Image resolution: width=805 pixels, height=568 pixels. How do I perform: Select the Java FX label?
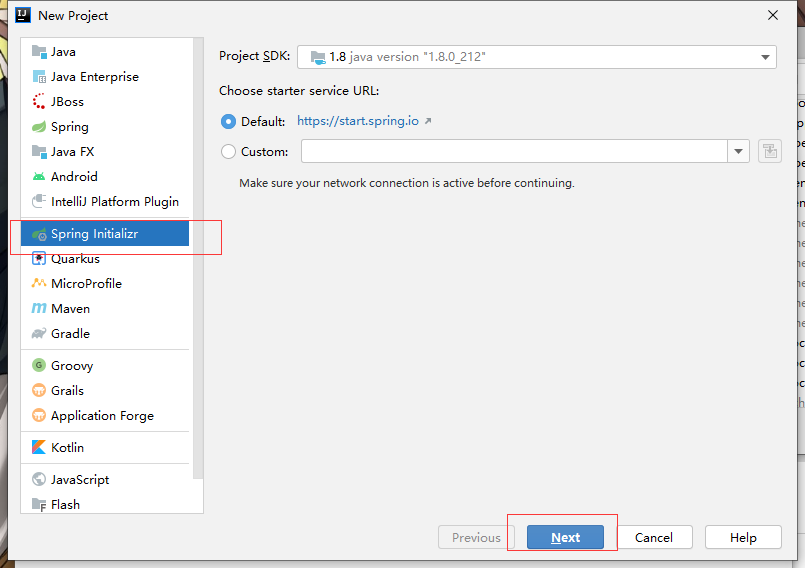tap(72, 152)
